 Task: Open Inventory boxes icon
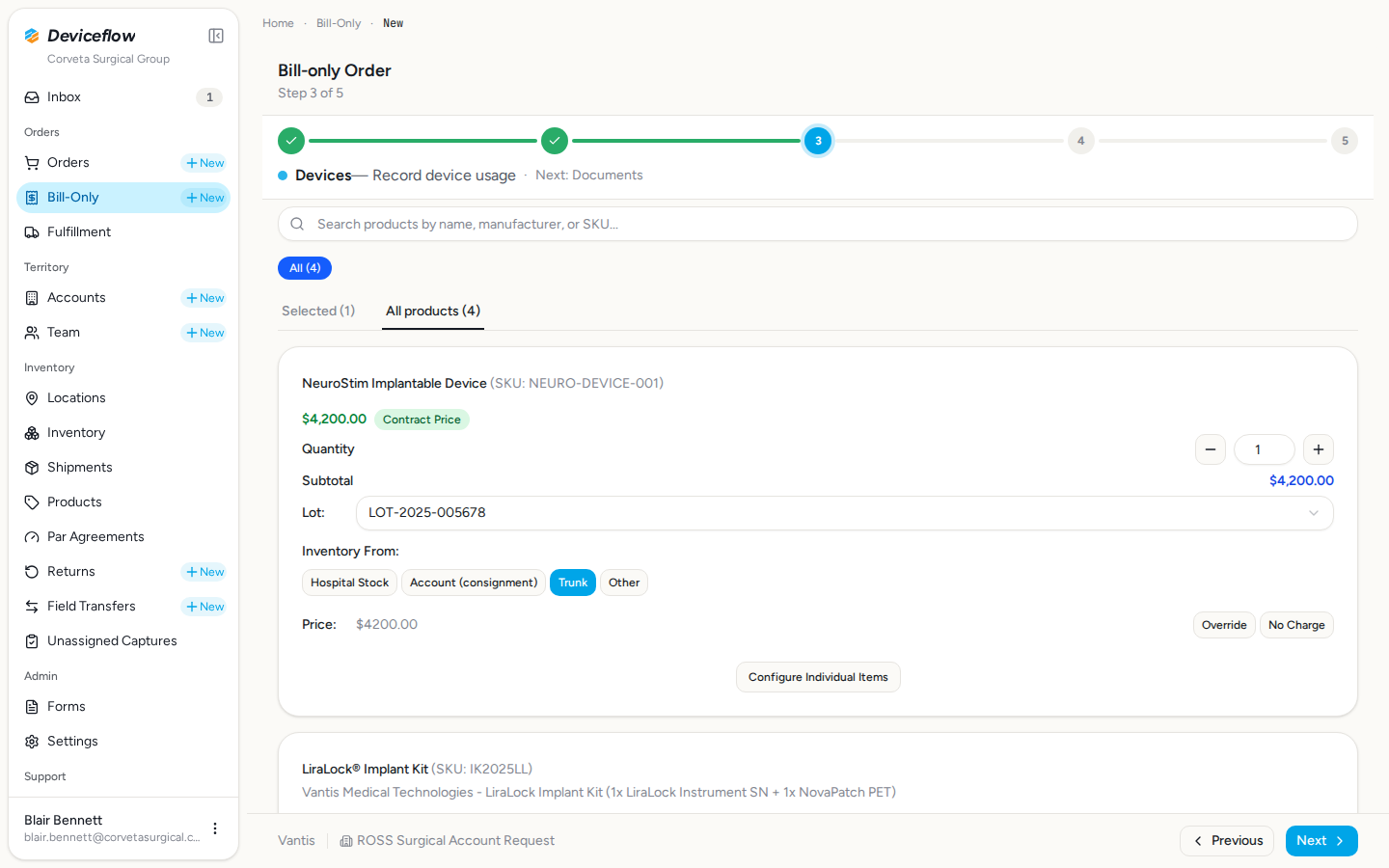coord(32,433)
